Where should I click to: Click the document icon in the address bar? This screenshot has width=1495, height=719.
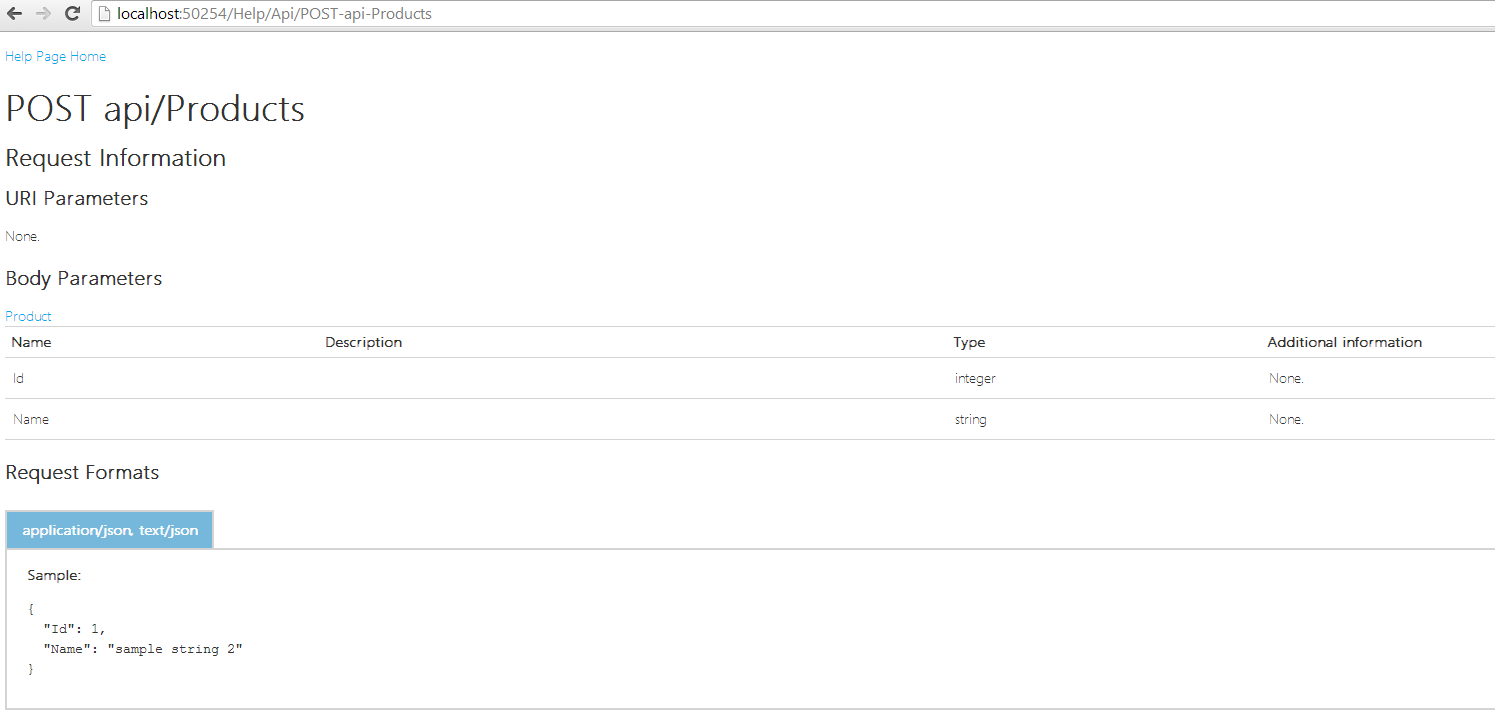(104, 13)
